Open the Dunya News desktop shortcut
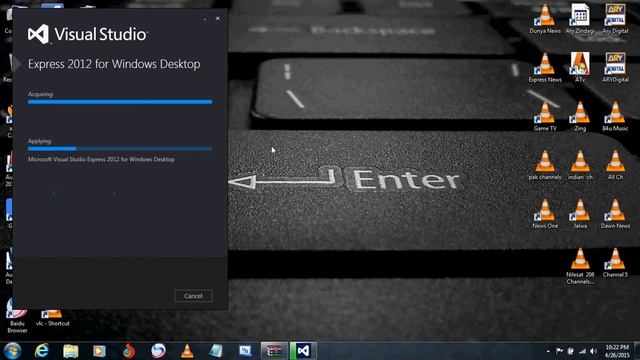The width and height of the screenshot is (640, 360). click(x=545, y=19)
